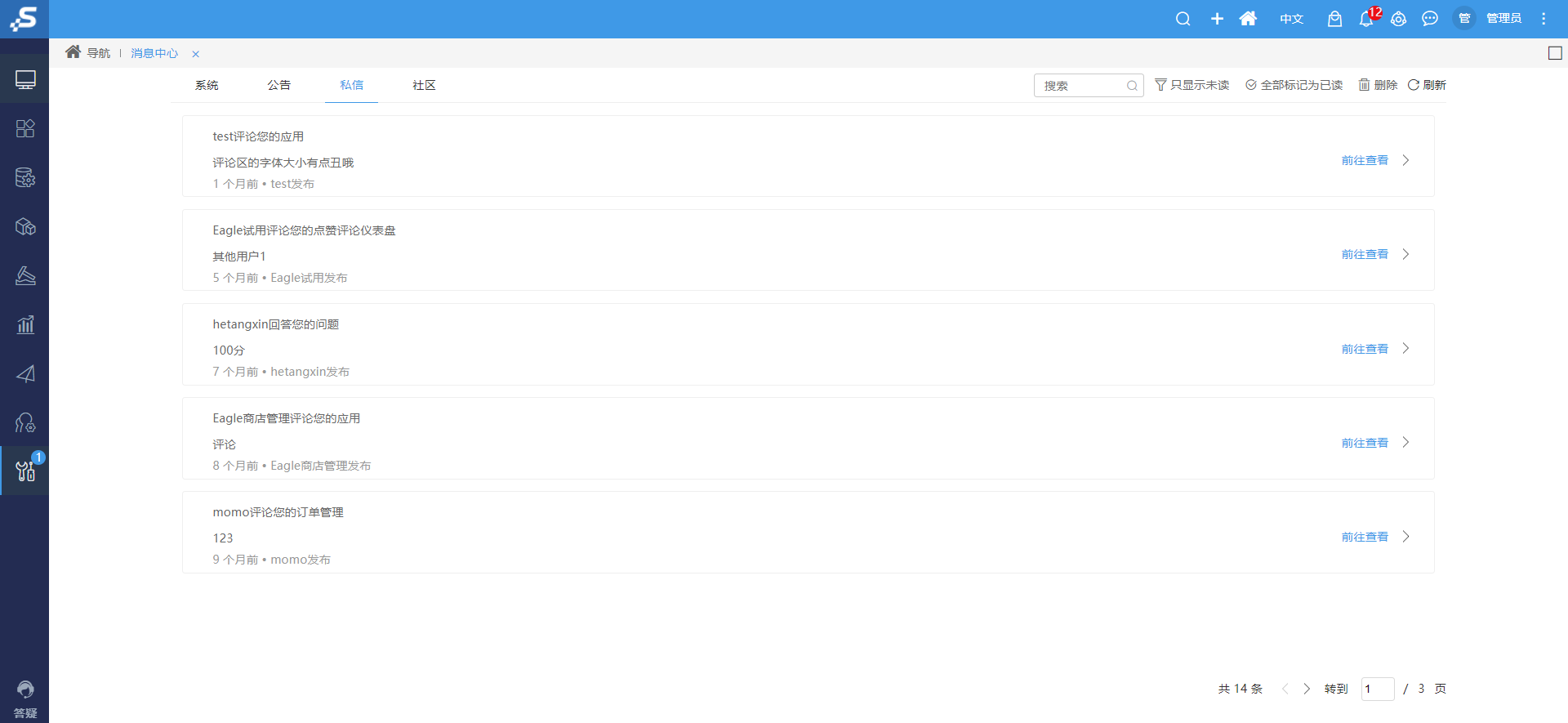The width and height of the screenshot is (1568, 723).
Task: Click the 消息中心 breadcrumb tab
Action: 154,53
